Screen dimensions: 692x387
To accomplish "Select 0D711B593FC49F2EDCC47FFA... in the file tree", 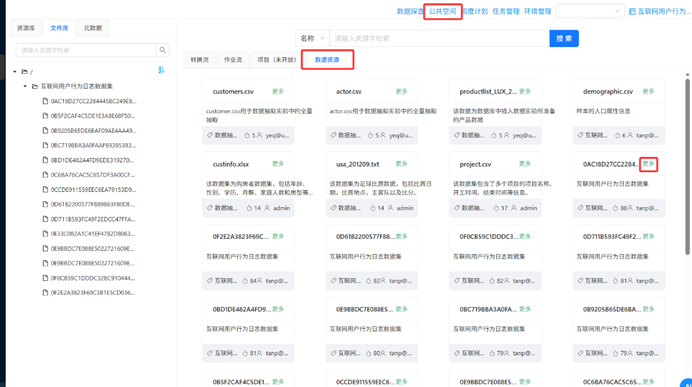I will coord(93,219).
